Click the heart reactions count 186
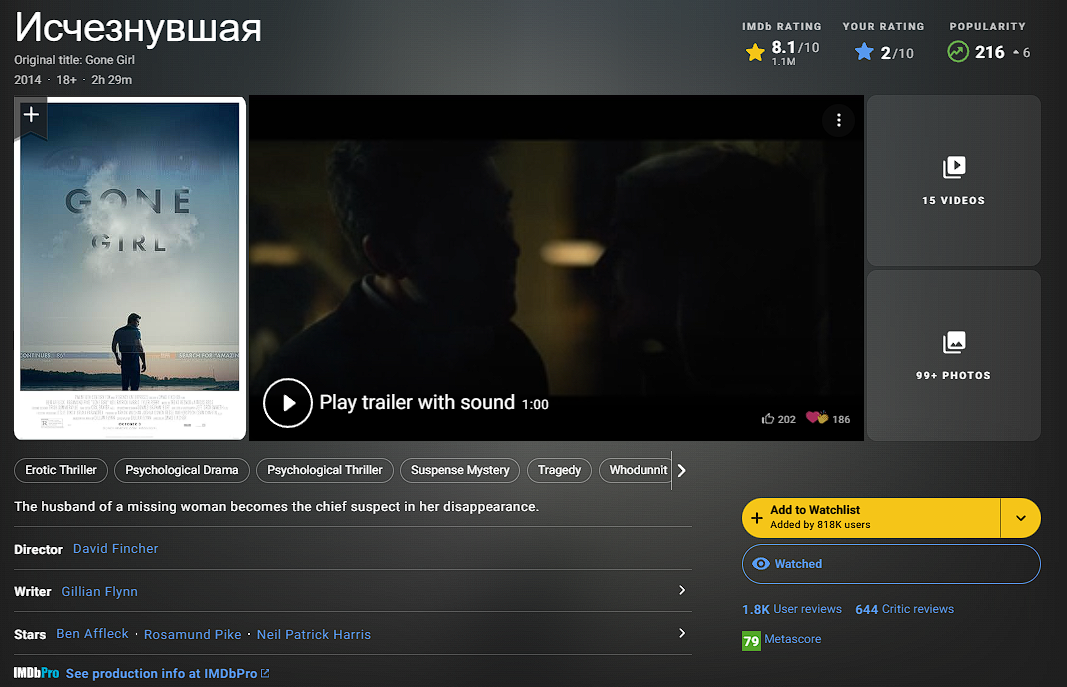This screenshot has width=1067, height=687. click(x=827, y=418)
